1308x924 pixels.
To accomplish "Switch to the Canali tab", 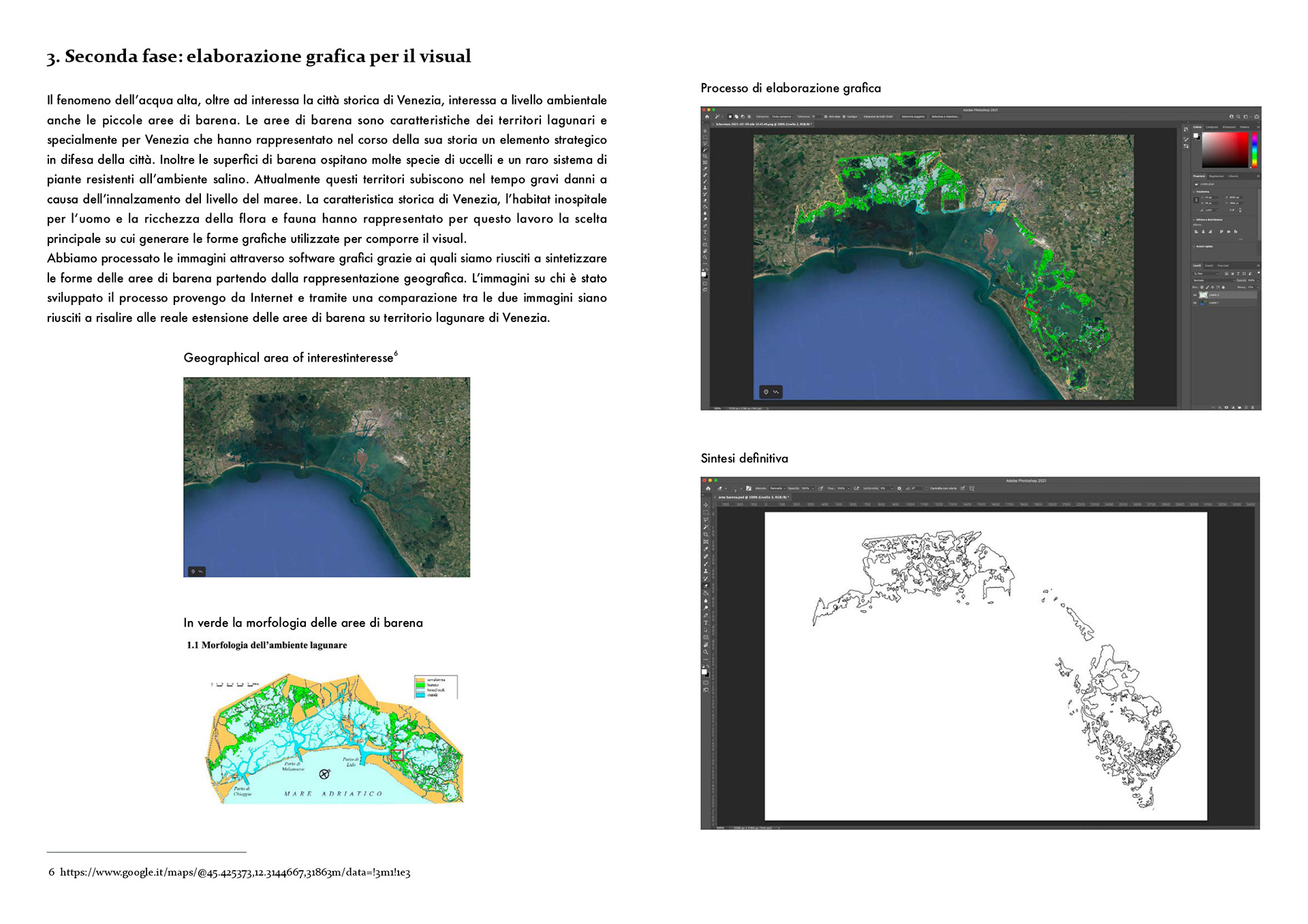I will tap(1209, 266).
